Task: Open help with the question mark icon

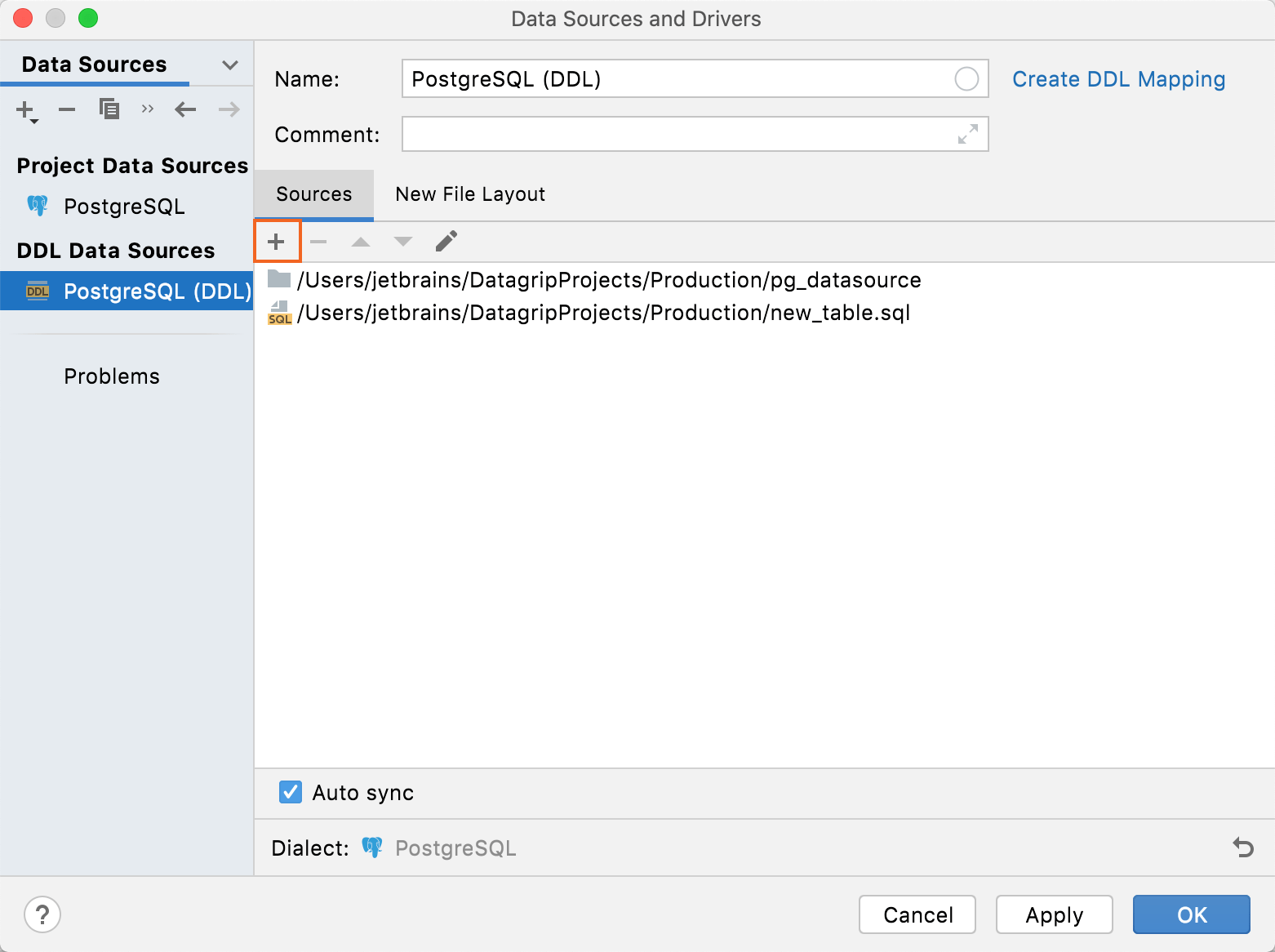Action: (x=42, y=914)
